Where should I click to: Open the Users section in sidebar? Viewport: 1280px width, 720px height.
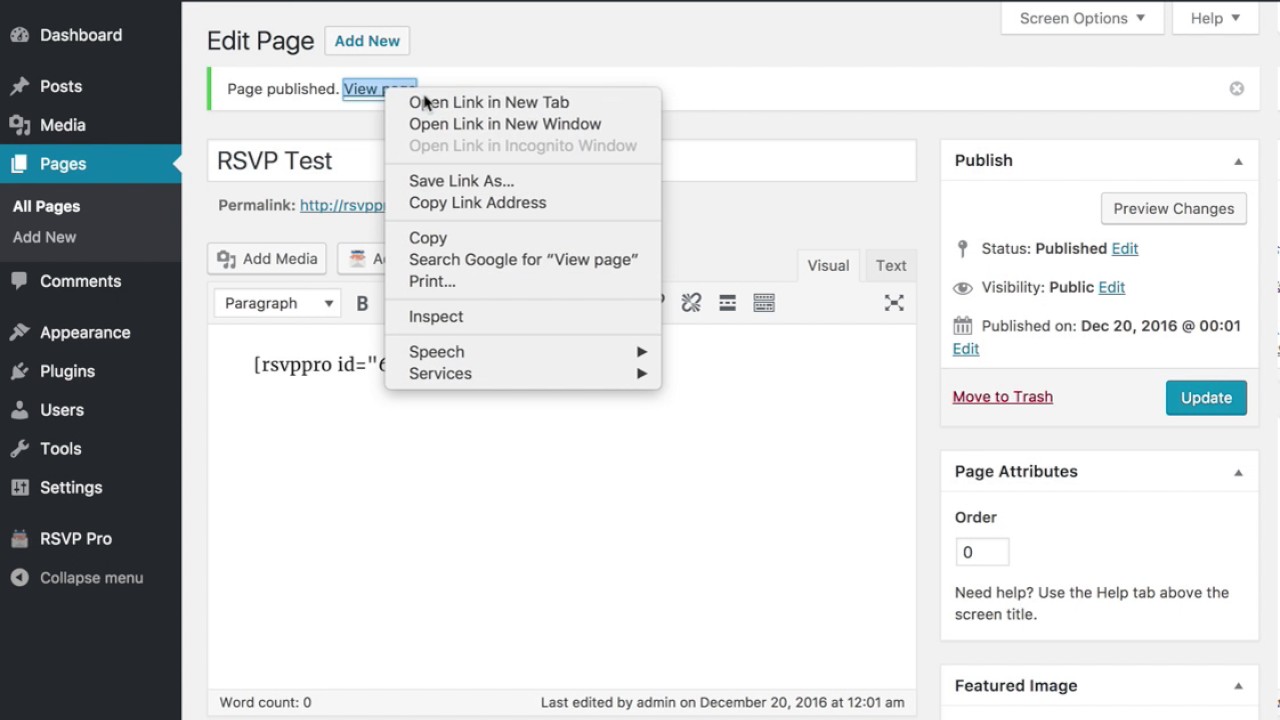pyautogui.click(x=62, y=410)
